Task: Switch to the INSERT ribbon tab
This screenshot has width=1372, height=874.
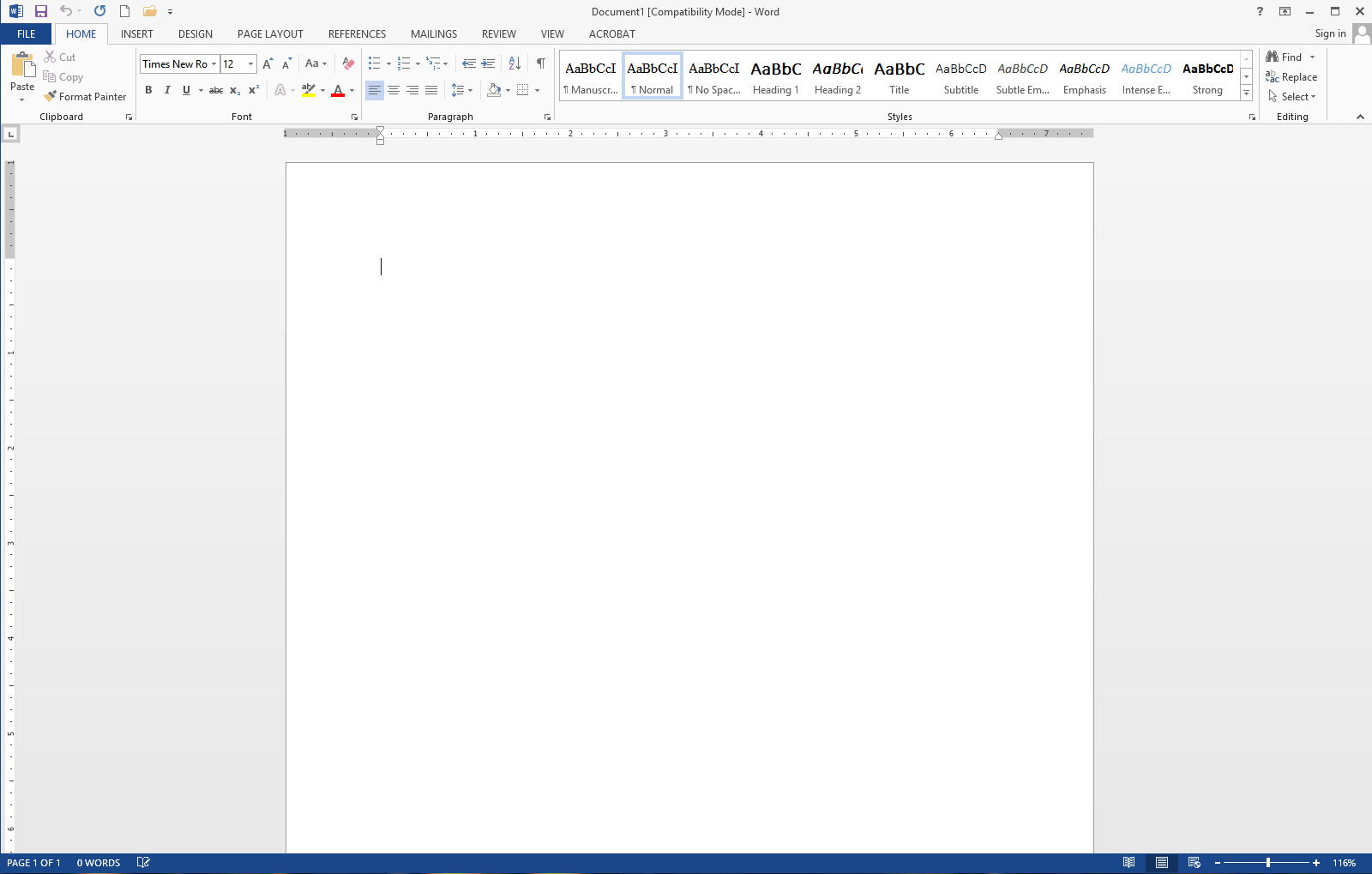Action: (x=137, y=33)
